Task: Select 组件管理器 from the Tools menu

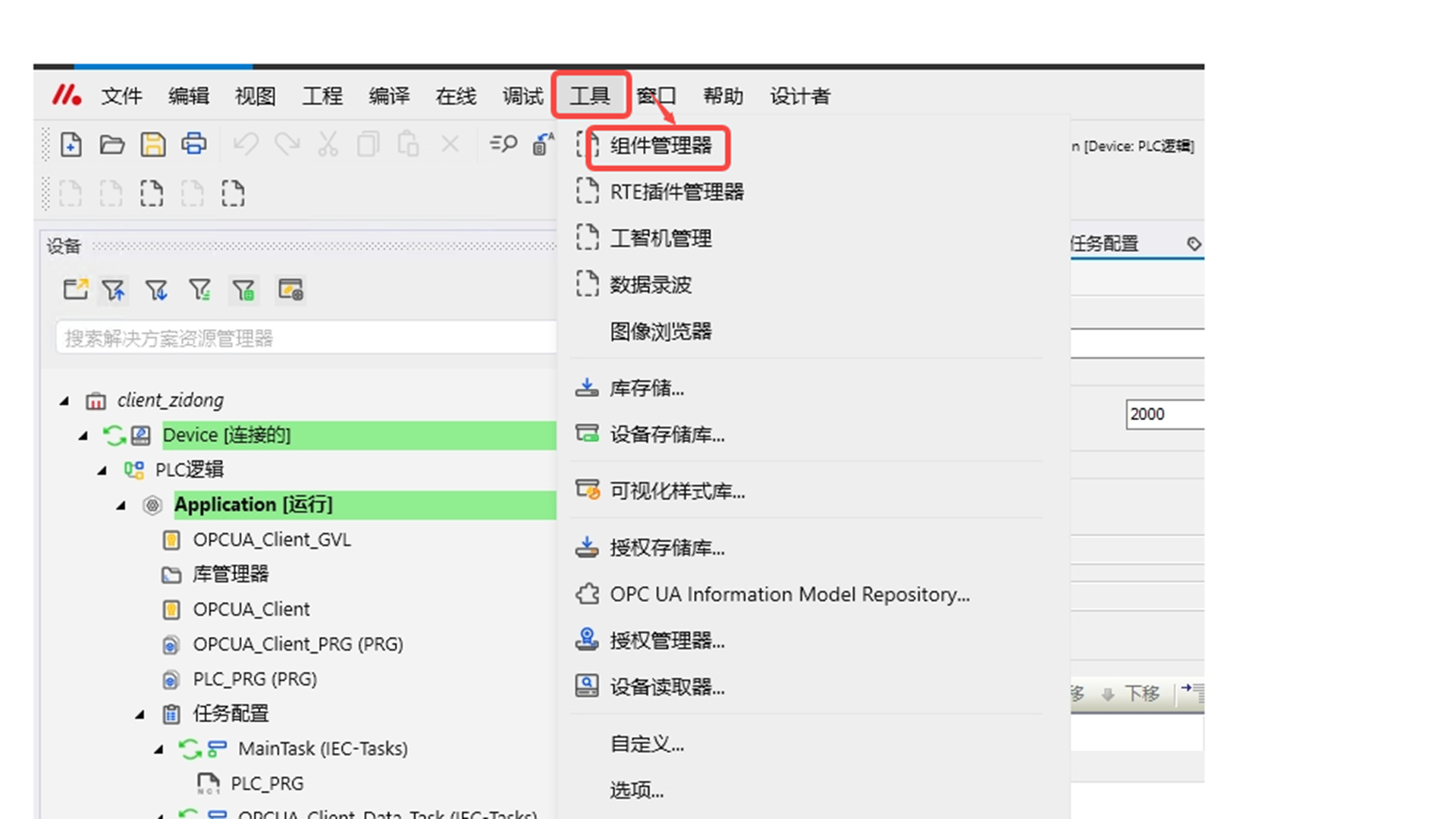Action: [660, 146]
